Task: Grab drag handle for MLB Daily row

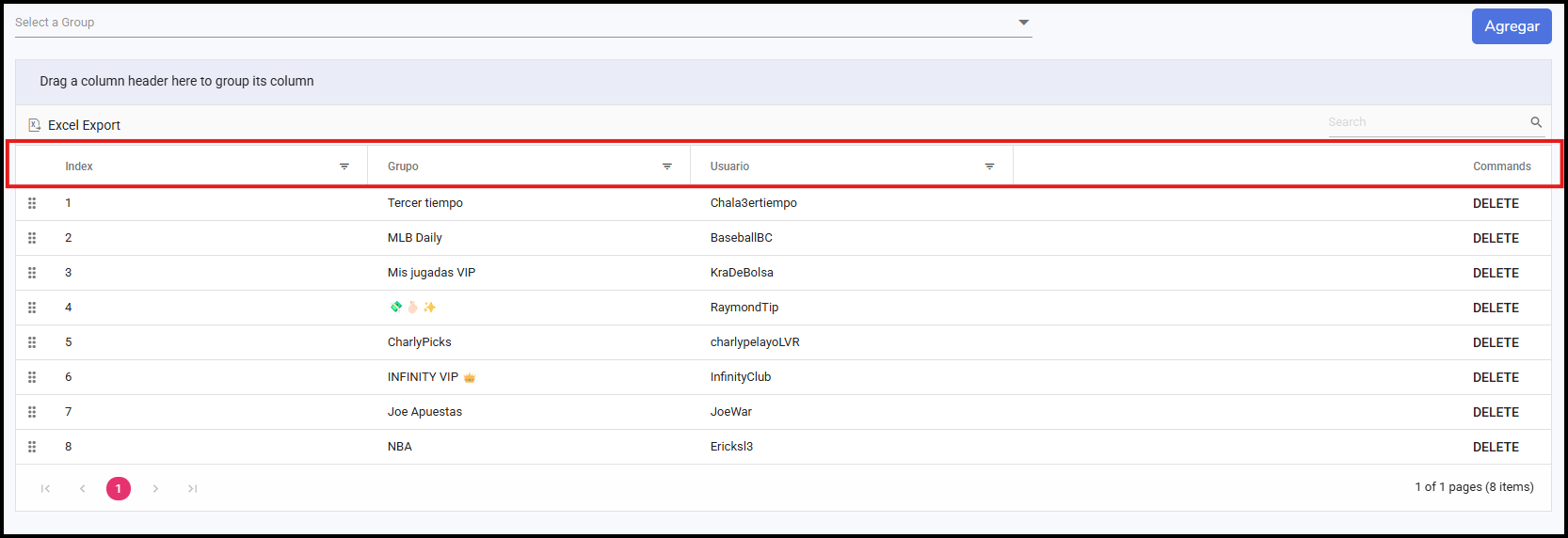Action: pos(32,238)
